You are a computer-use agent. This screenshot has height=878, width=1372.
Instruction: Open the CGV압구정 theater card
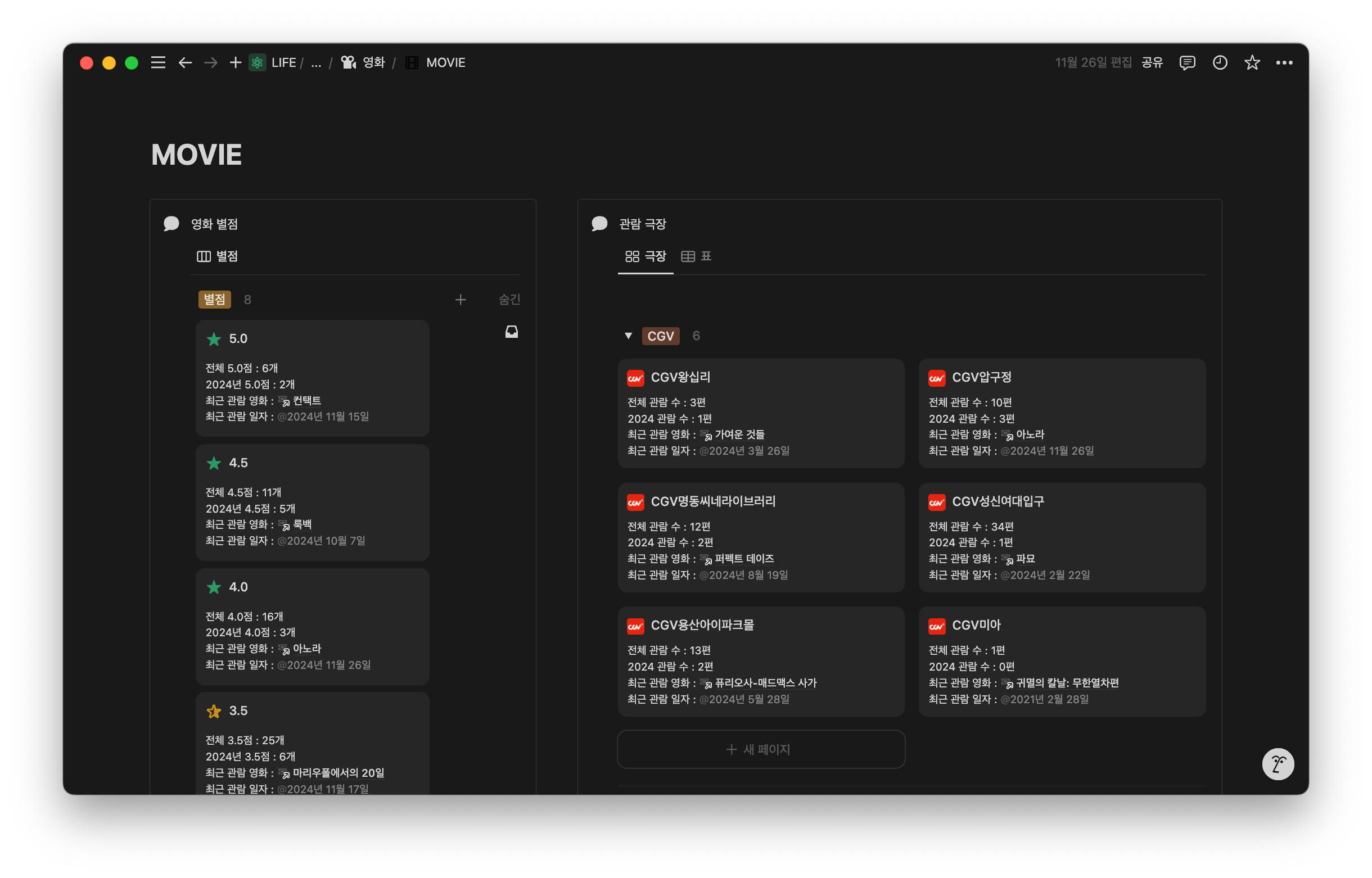[x=1061, y=413]
